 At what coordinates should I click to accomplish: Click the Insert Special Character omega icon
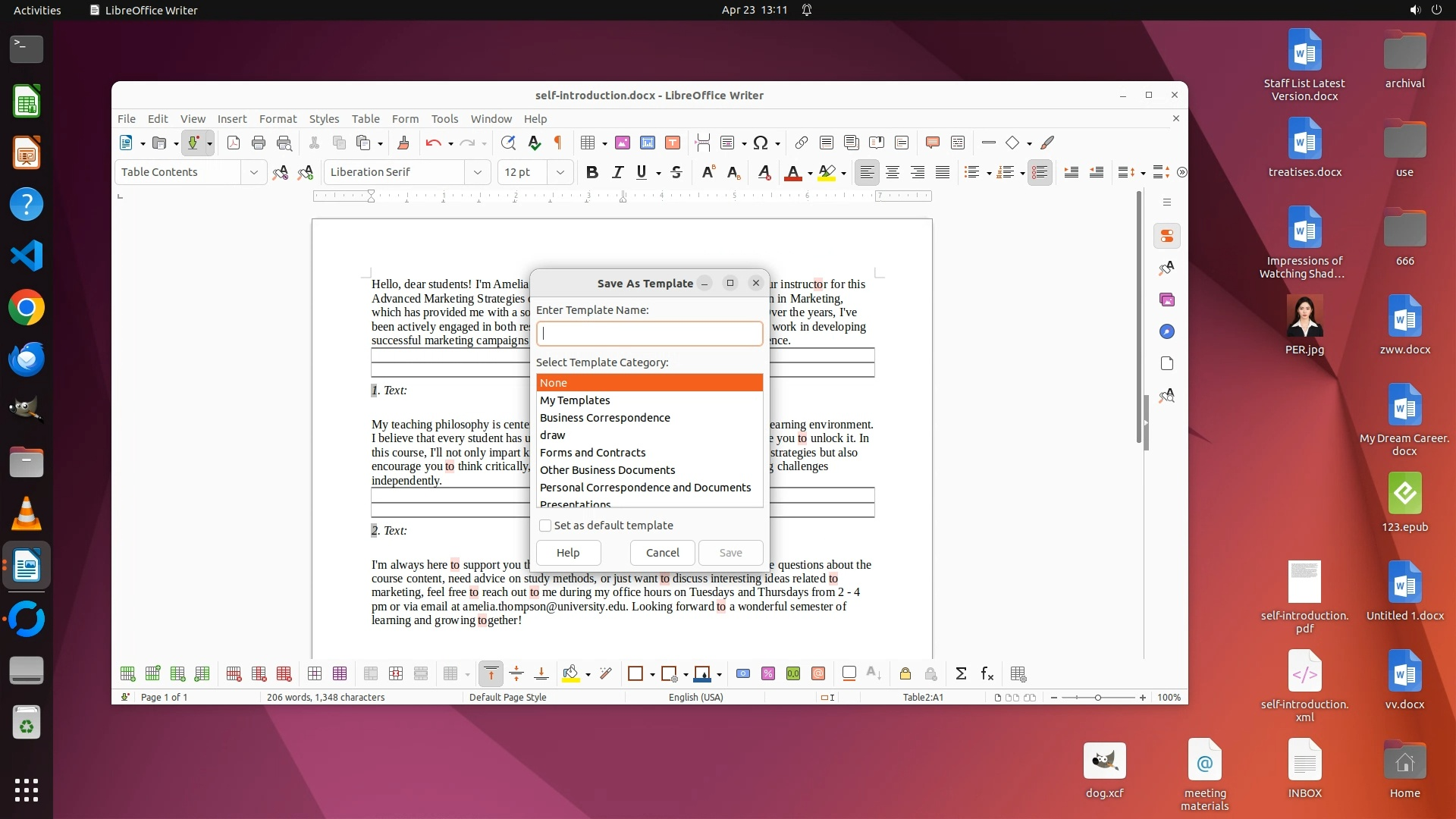pyautogui.click(x=761, y=143)
